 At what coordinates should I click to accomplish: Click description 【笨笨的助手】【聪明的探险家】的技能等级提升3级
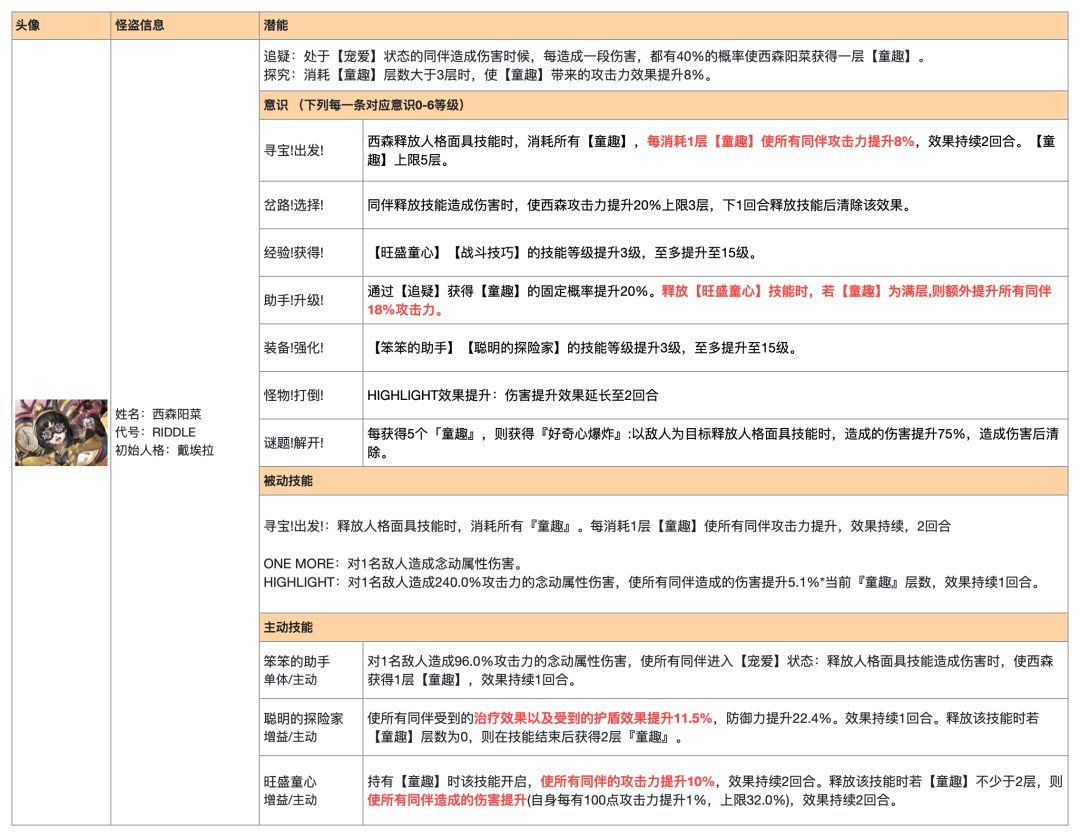(582, 348)
